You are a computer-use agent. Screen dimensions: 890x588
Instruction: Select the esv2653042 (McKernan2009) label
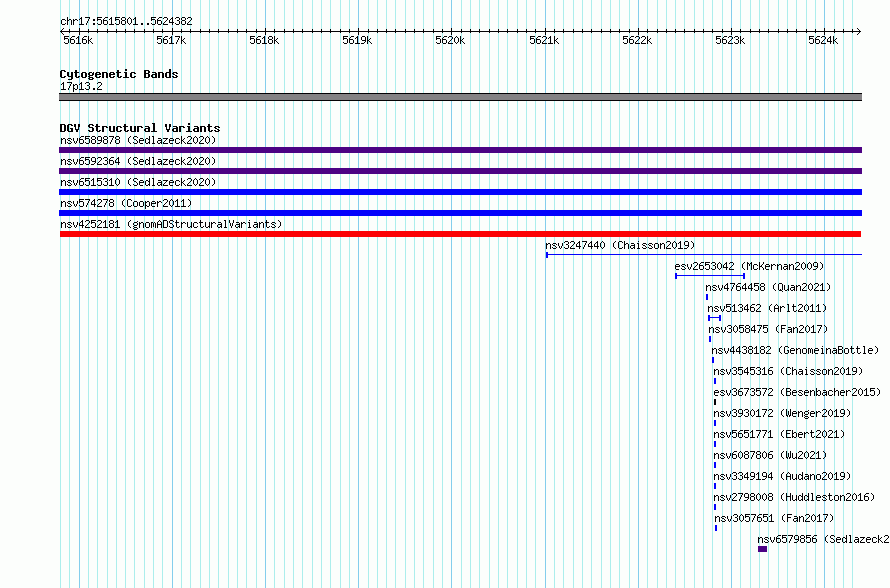(x=749, y=266)
